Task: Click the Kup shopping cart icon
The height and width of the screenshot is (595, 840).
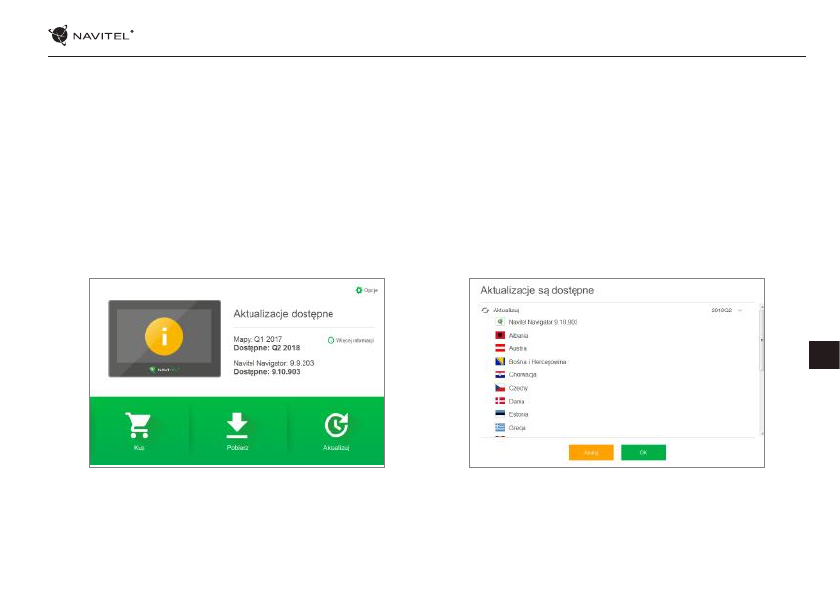Action: [x=138, y=425]
